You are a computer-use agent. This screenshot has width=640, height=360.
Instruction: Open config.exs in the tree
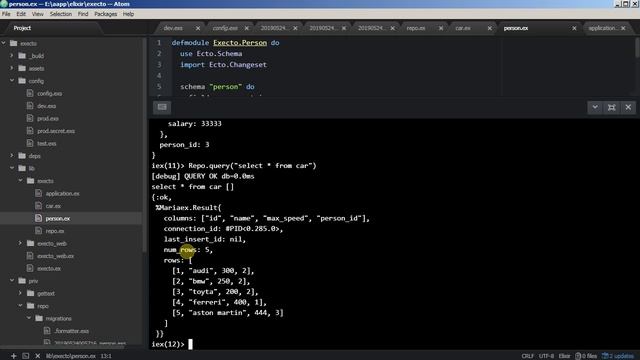[x=49, y=93]
